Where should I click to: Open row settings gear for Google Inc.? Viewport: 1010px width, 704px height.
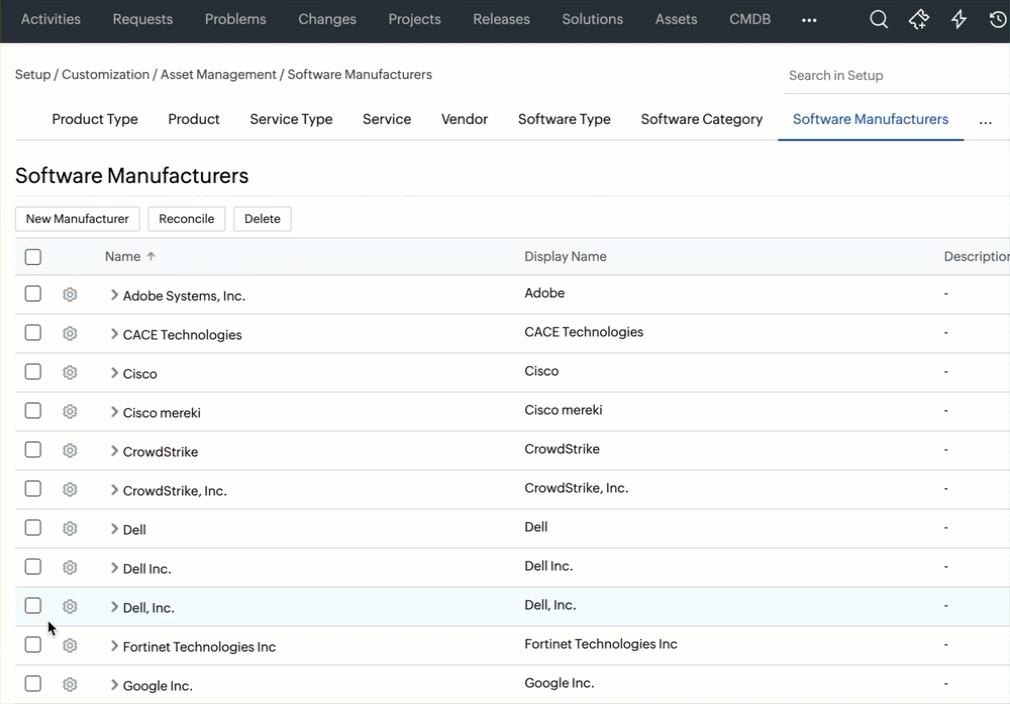[70, 684]
